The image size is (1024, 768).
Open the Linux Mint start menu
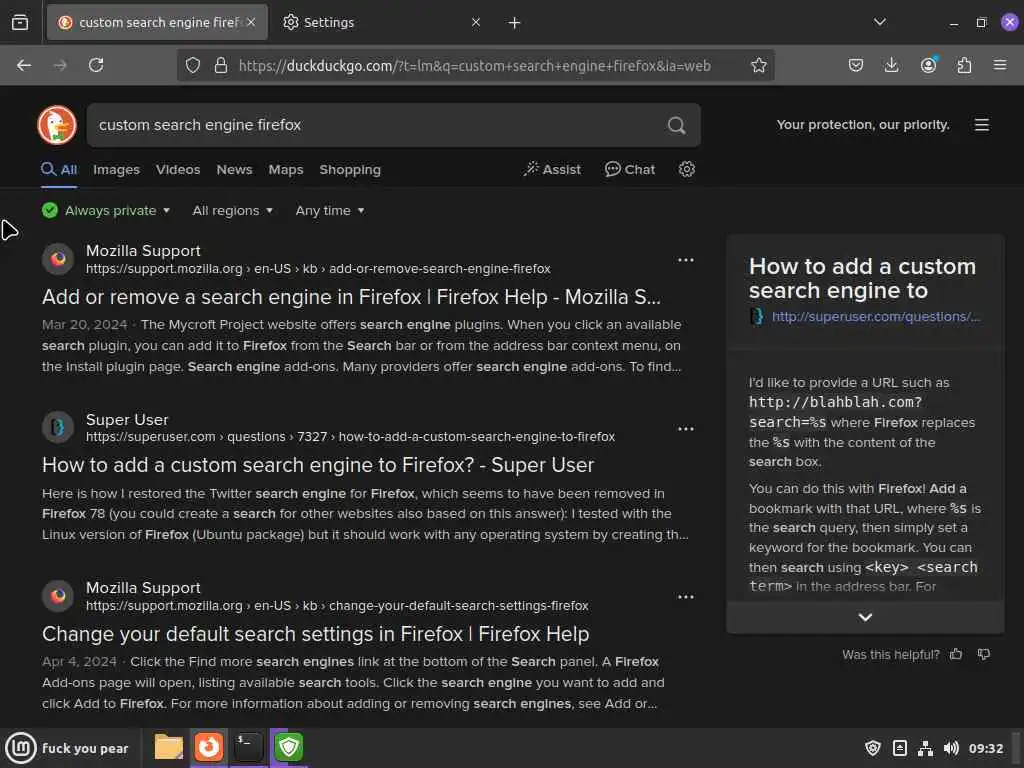[x=21, y=748]
